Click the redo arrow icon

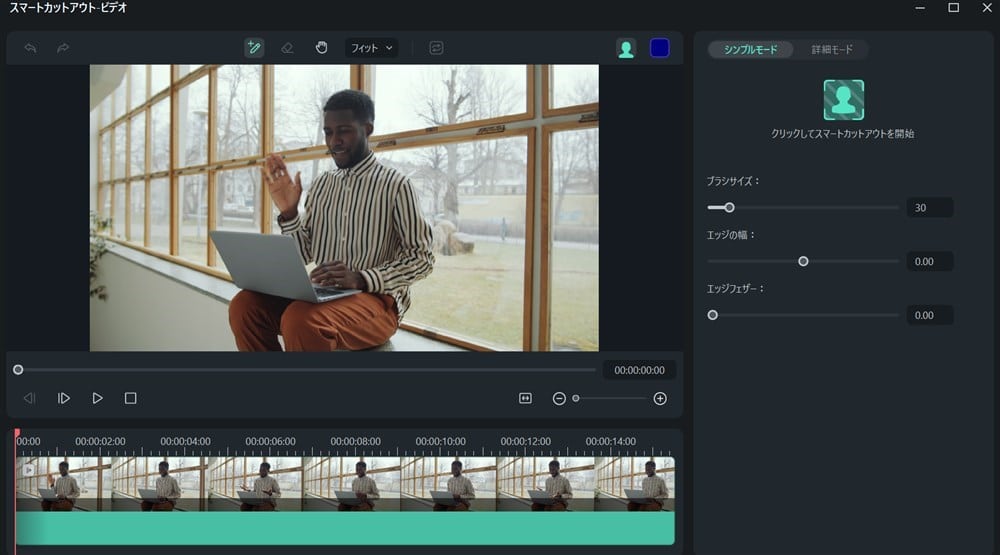click(63, 48)
